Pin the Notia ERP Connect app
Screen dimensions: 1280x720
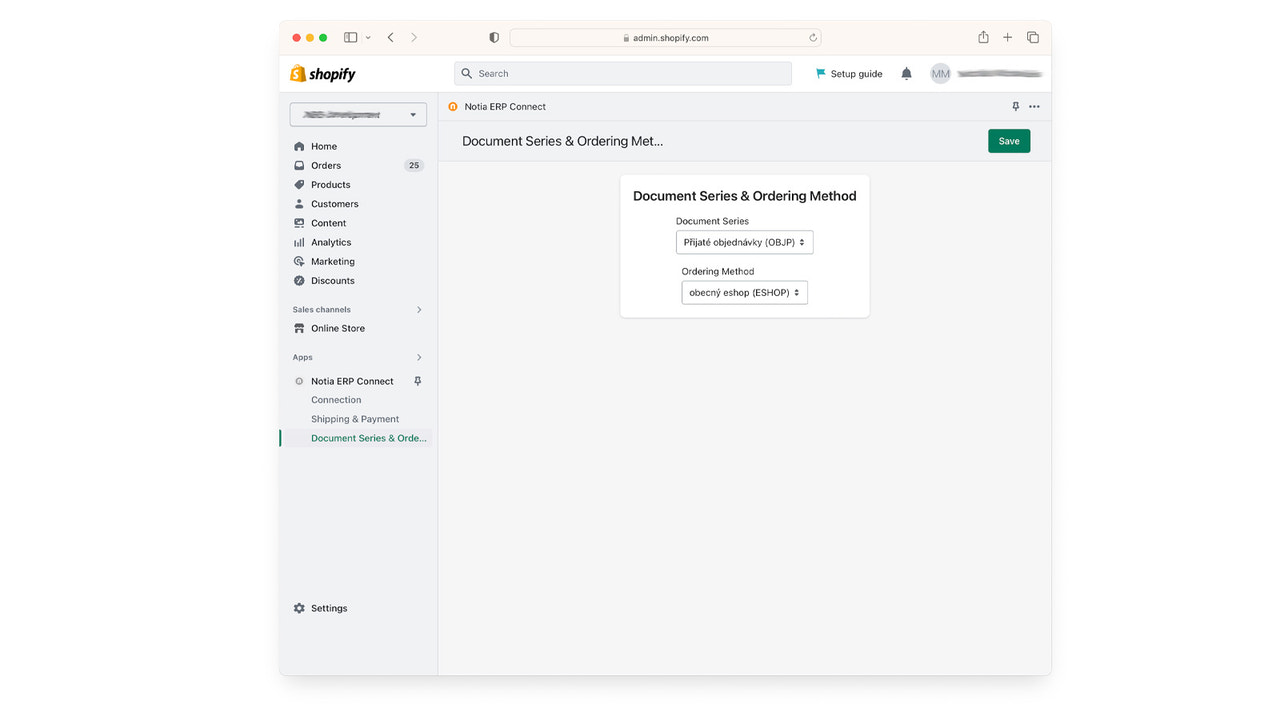point(417,381)
